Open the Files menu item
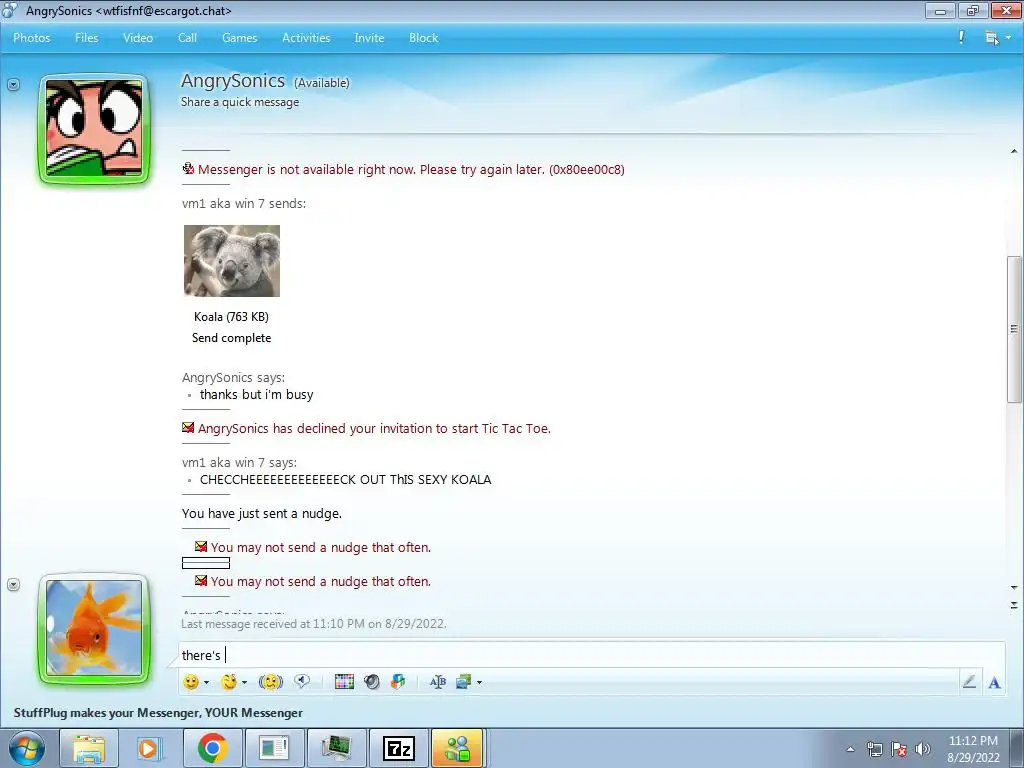Screen dimensions: 1024x768 pyautogui.click(x=86, y=38)
